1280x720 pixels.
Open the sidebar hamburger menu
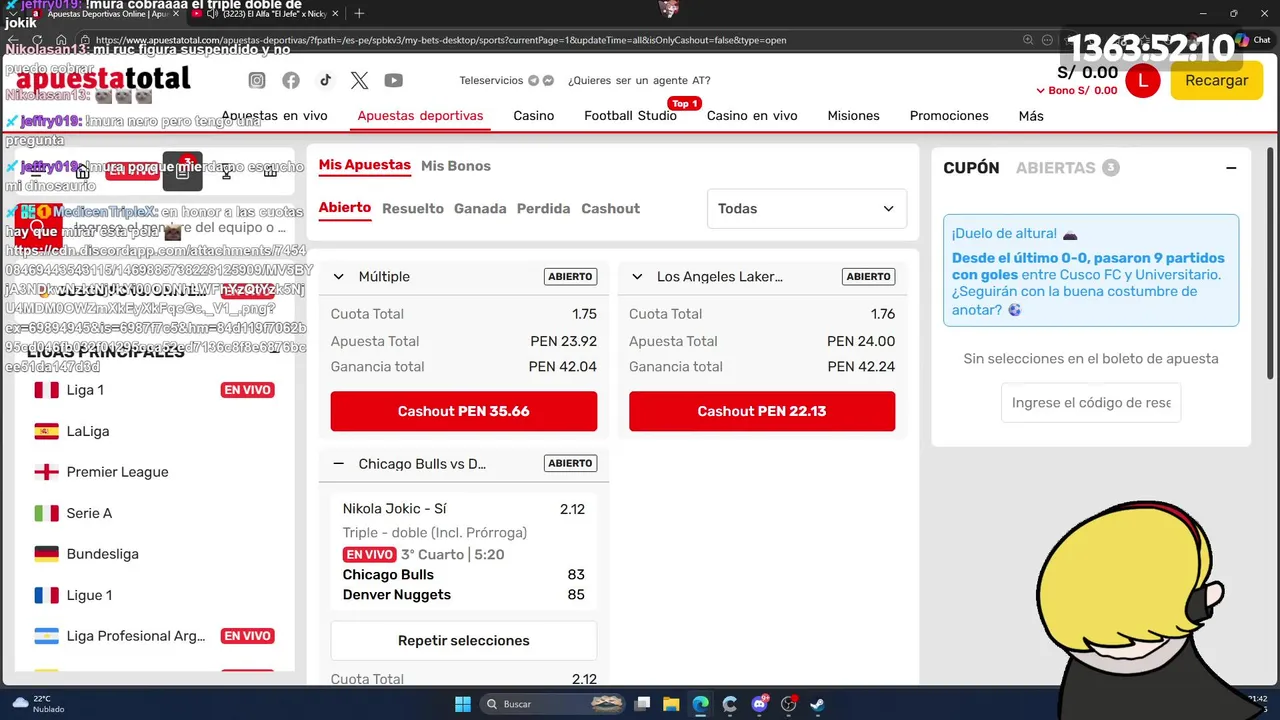[35, 171]
